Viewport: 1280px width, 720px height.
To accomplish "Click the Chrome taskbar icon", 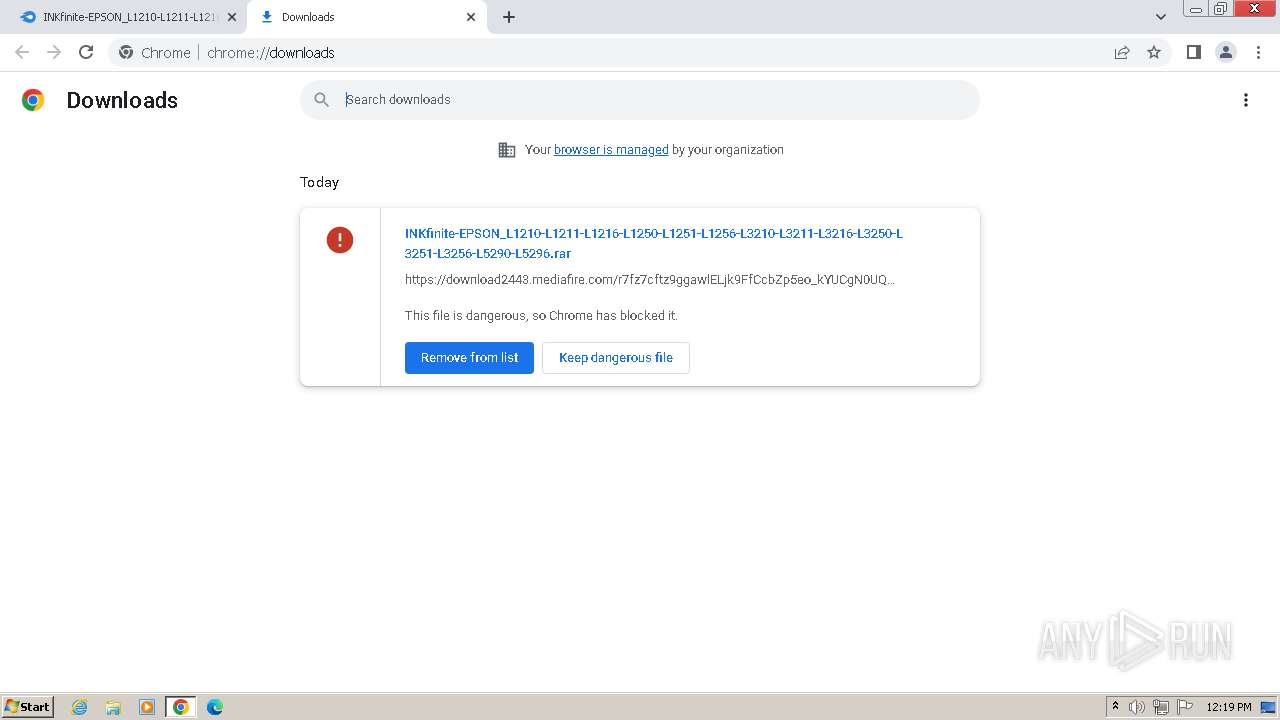I will [181, 707].
